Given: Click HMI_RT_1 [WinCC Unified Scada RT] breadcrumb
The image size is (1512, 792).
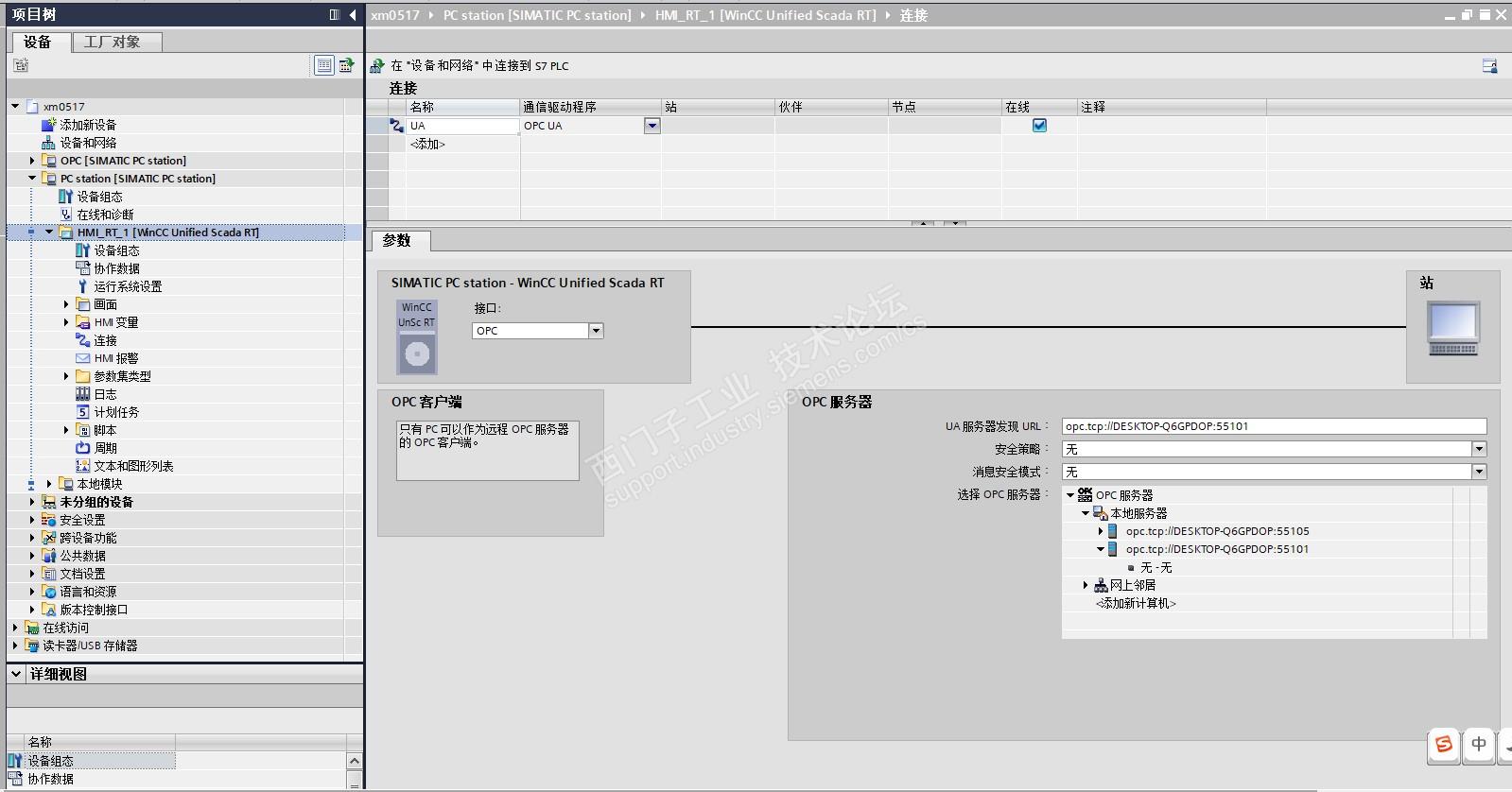Looking at the screenshot, I should 766,15.
